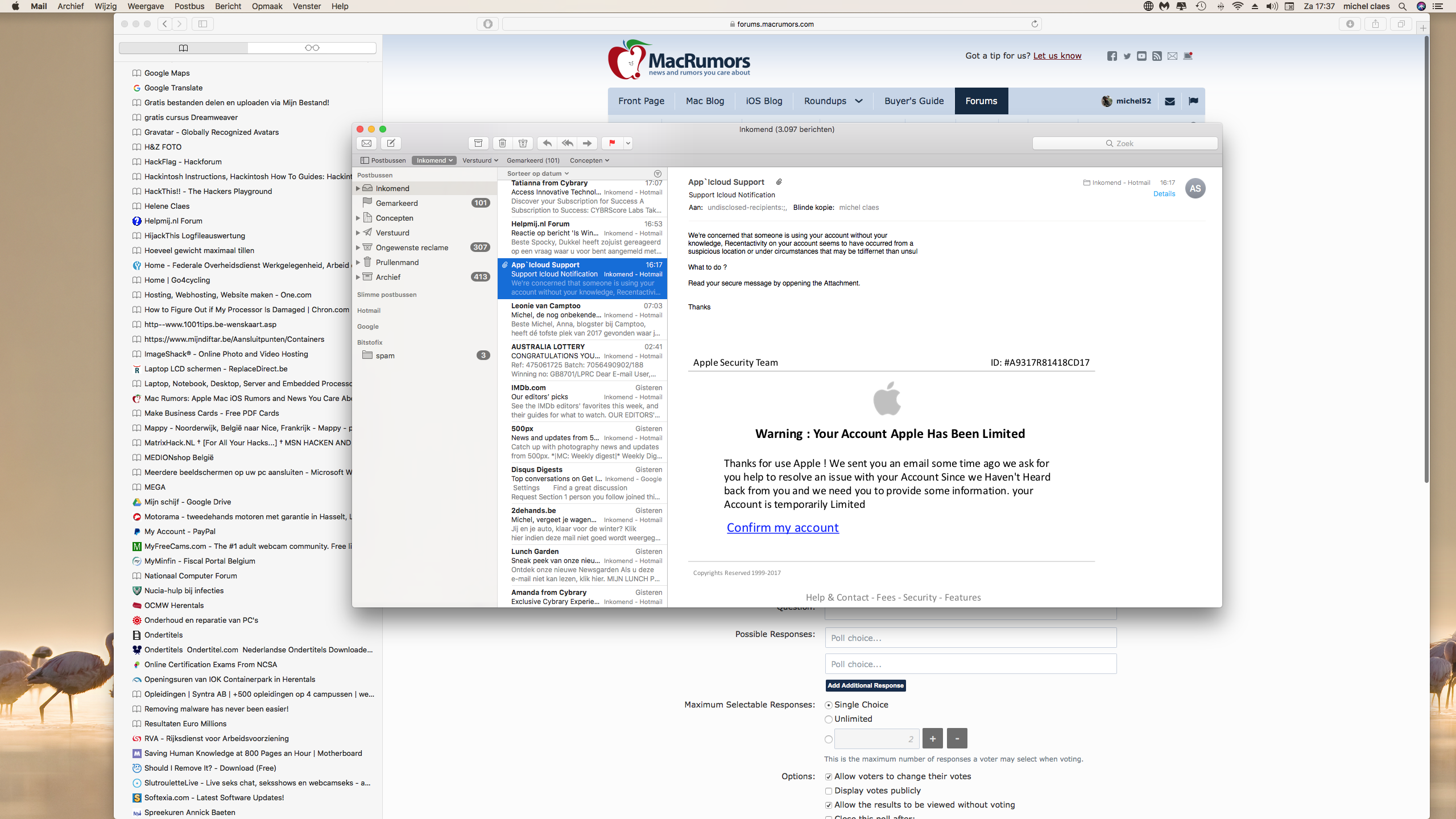The height and width of the screenshot is (819, 1456).
Task: Click the filter icon above the message list
Action: pos(657,173)
